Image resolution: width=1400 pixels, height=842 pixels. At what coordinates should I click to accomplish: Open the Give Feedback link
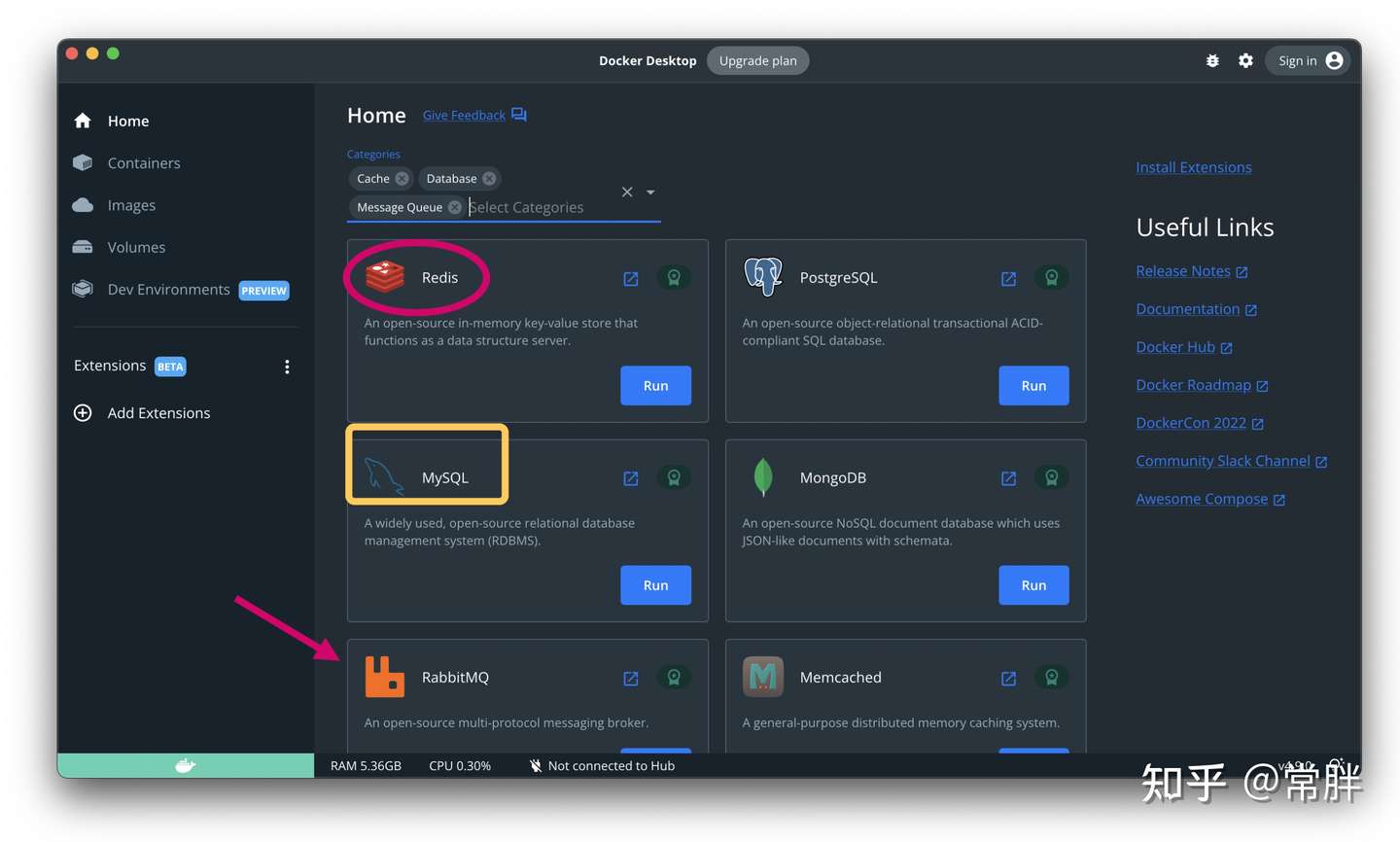[464, 115]
